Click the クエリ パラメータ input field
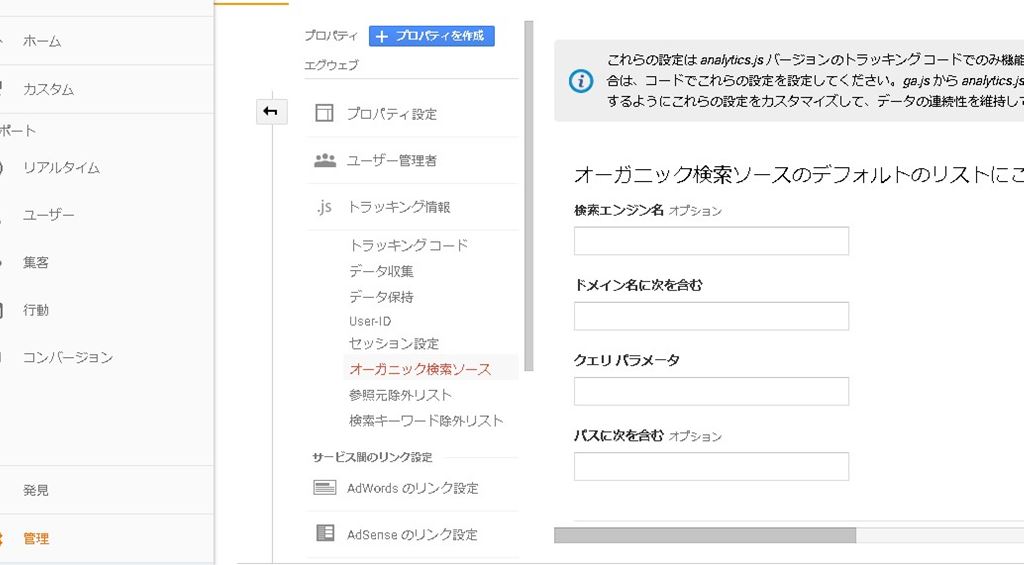 coord(711,391)
